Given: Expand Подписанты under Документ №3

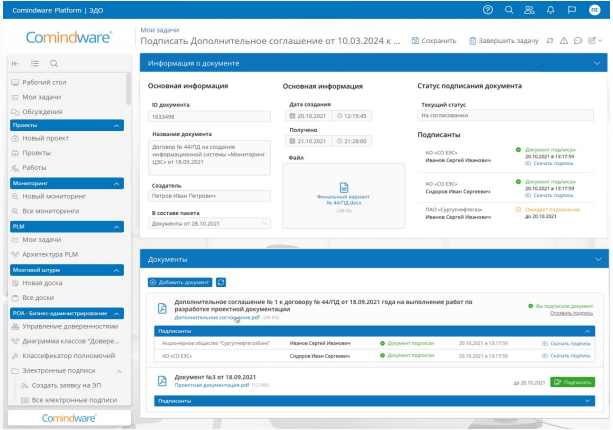Looking at the screenshot, I should point(587,400).
